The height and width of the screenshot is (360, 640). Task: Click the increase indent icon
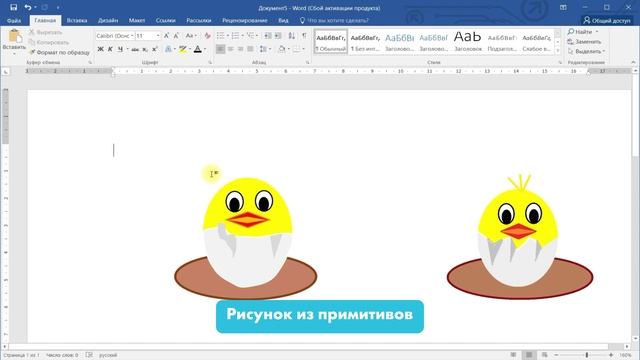click(x=278, y=36)
